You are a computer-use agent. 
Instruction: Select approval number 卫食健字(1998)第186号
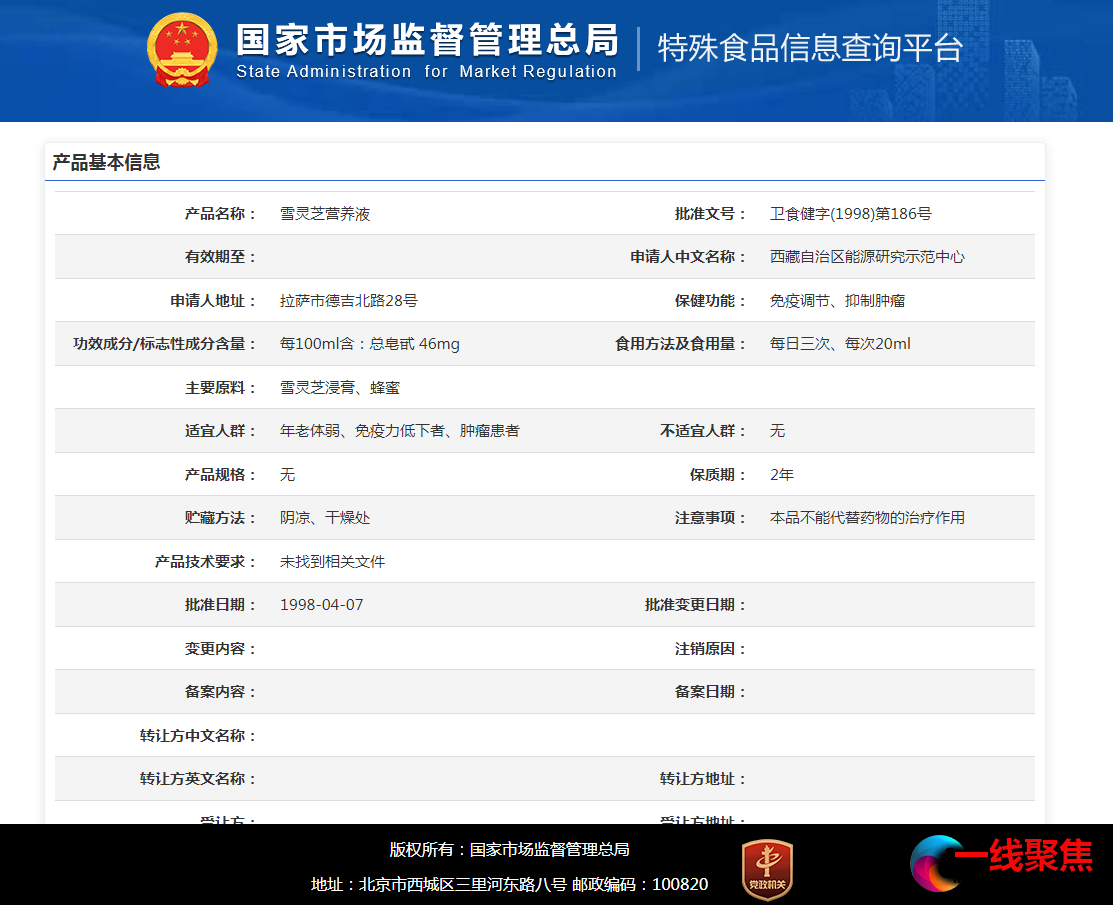[x=850, y=214]
